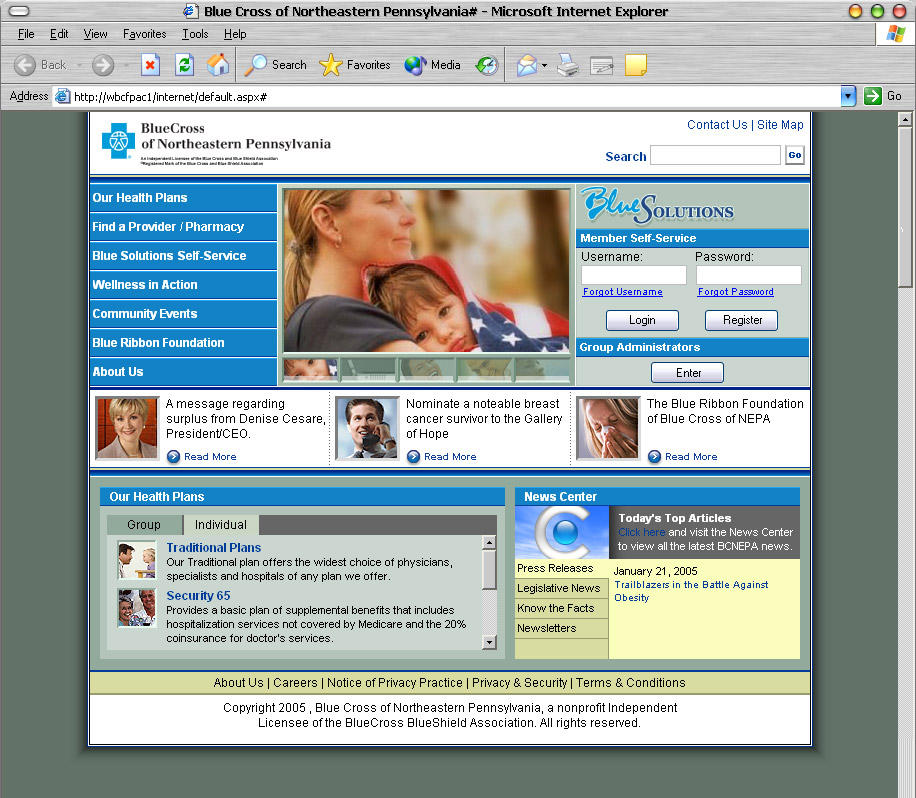Click Read More under Gallery of Hope item

coord(442,457)
